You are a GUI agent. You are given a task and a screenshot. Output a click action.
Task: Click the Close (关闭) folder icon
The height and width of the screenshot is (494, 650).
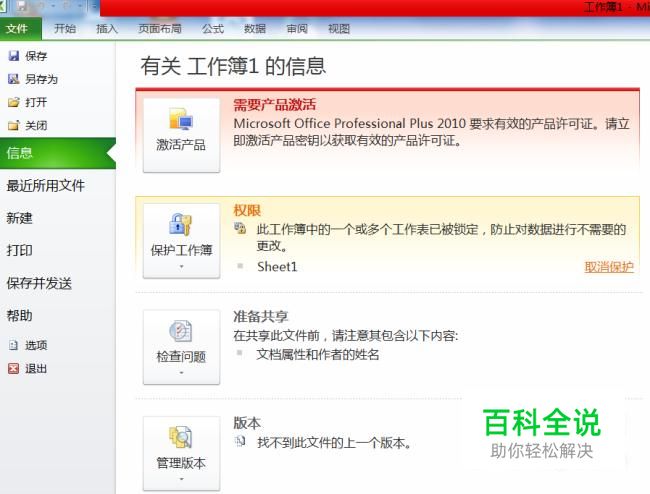pyautogui.click(x=14, y=125)
